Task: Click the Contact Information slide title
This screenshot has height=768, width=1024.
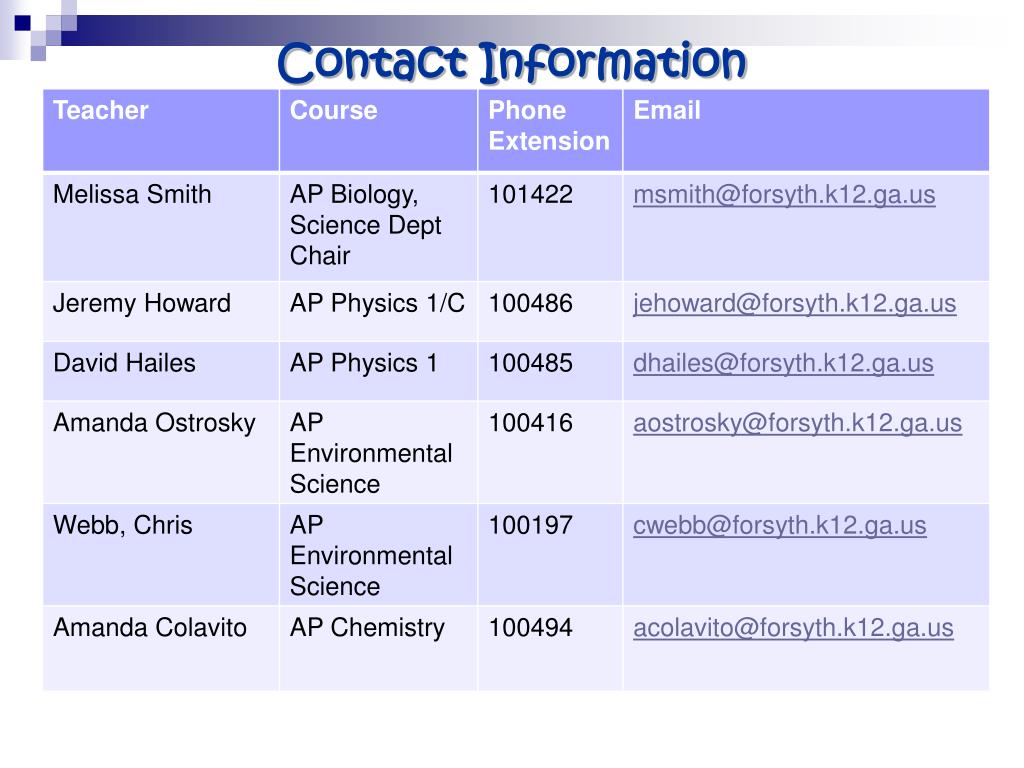Action: point(511,63)
